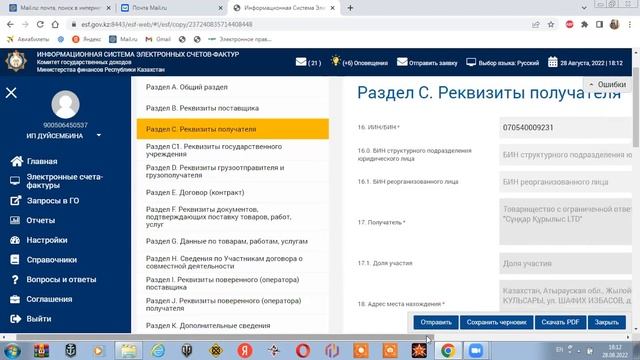Click Сохранить черновик button
The image size is (640, 360).
click(496, 322)
